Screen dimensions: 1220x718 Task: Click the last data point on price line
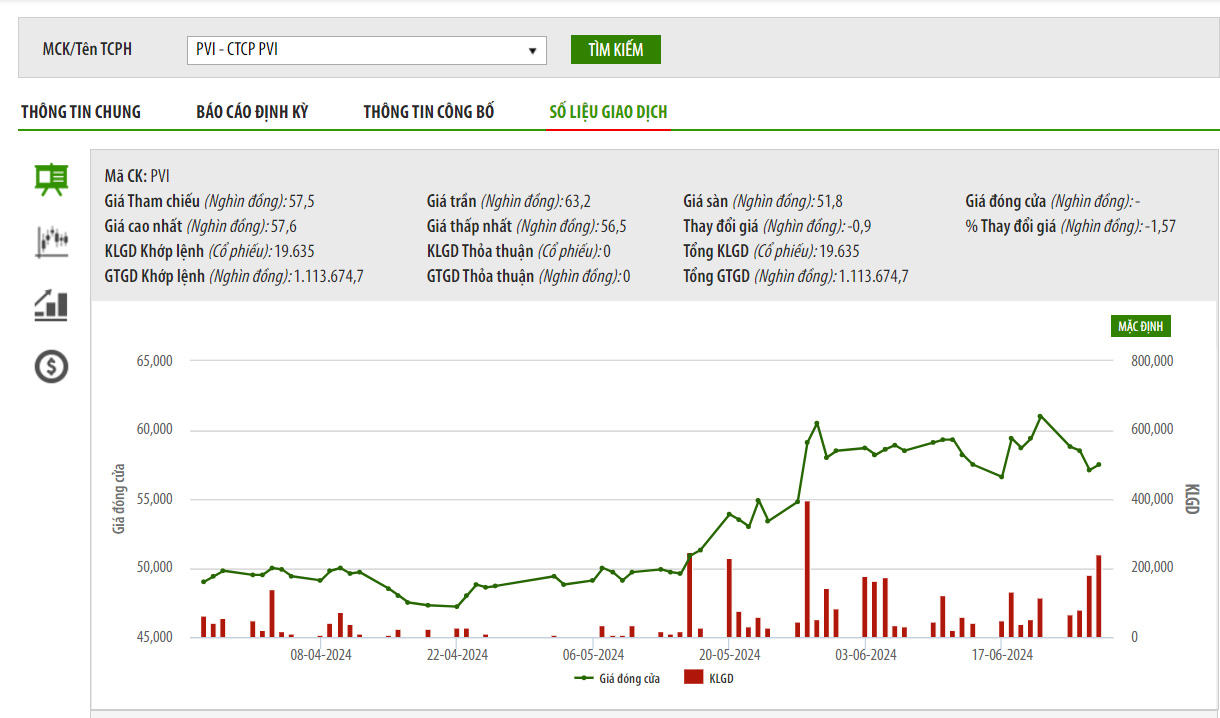(1099, 464)
